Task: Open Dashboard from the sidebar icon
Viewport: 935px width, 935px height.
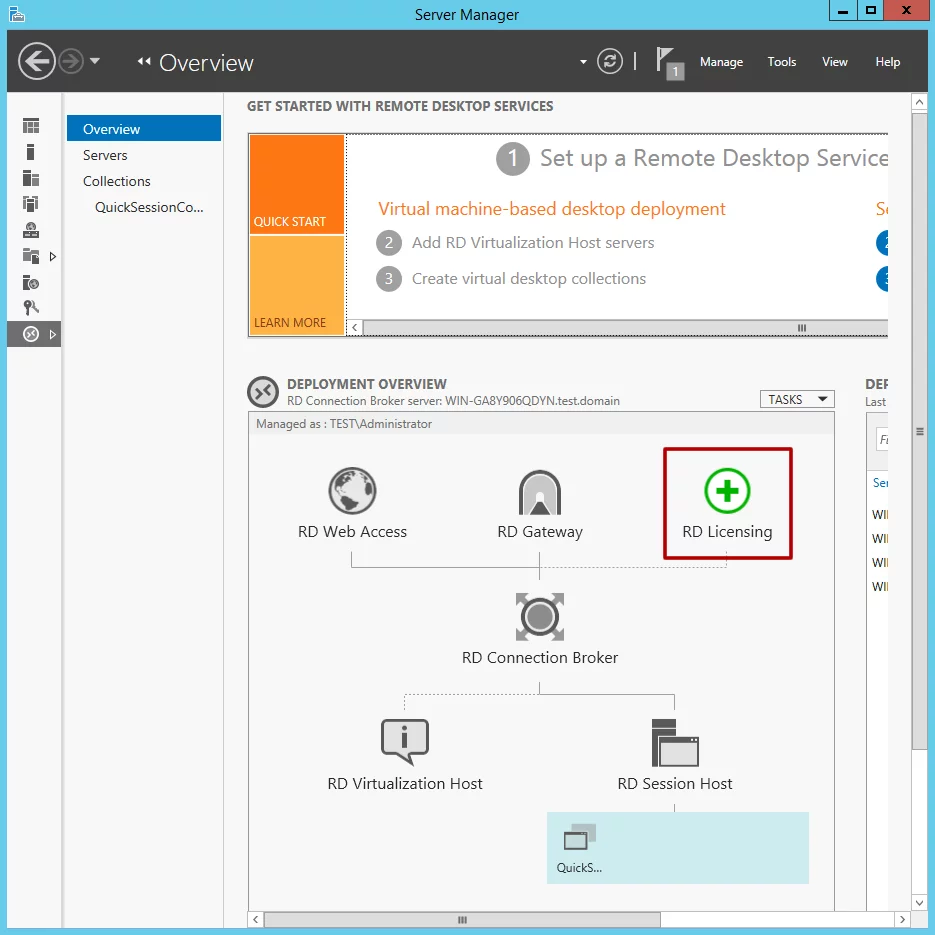Action: pos(31,126)
